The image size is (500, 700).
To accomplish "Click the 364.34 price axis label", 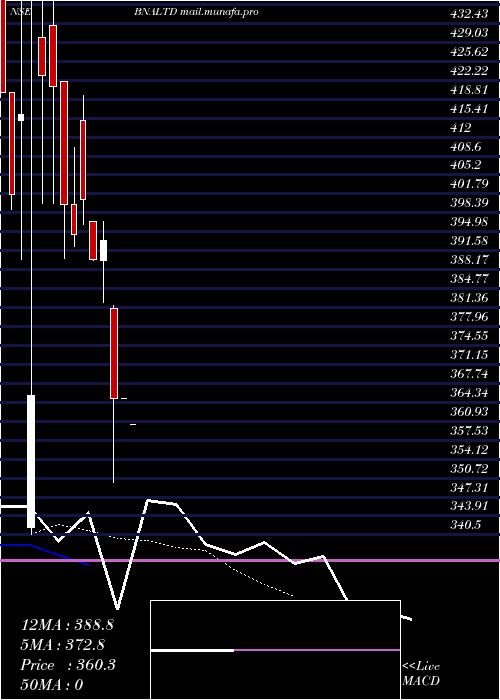I will (x=469, y=393).
